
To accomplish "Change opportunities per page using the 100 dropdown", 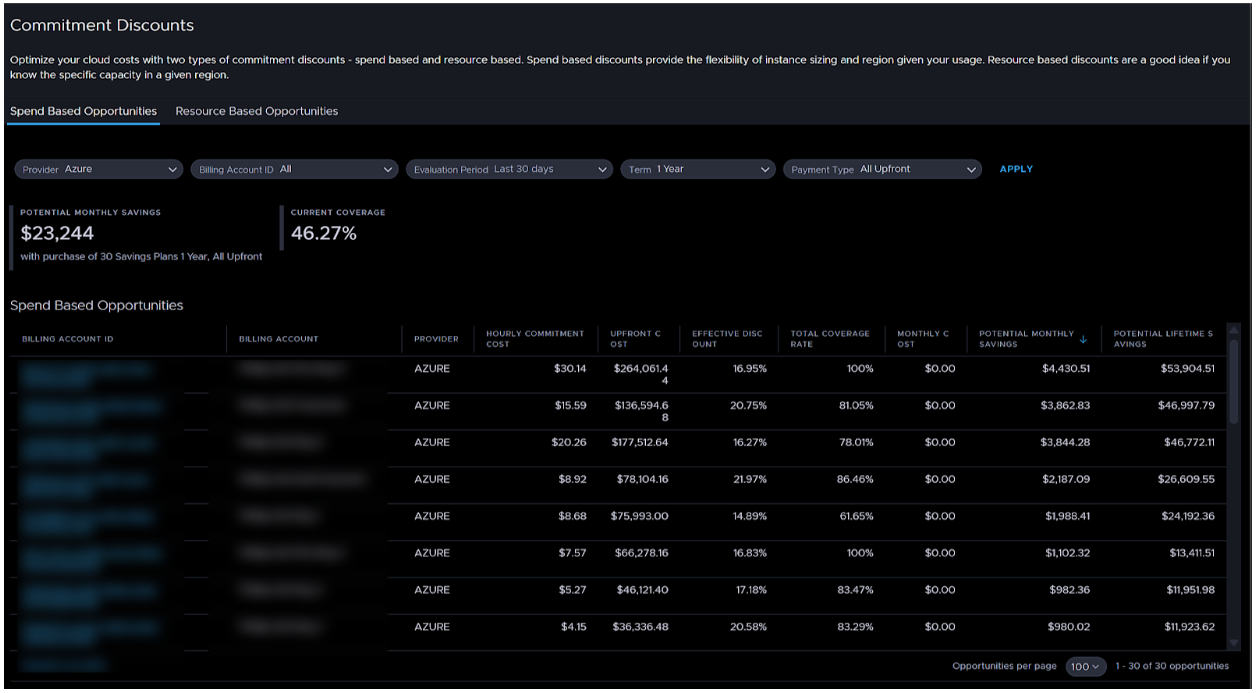I will tap(1085, 666).
